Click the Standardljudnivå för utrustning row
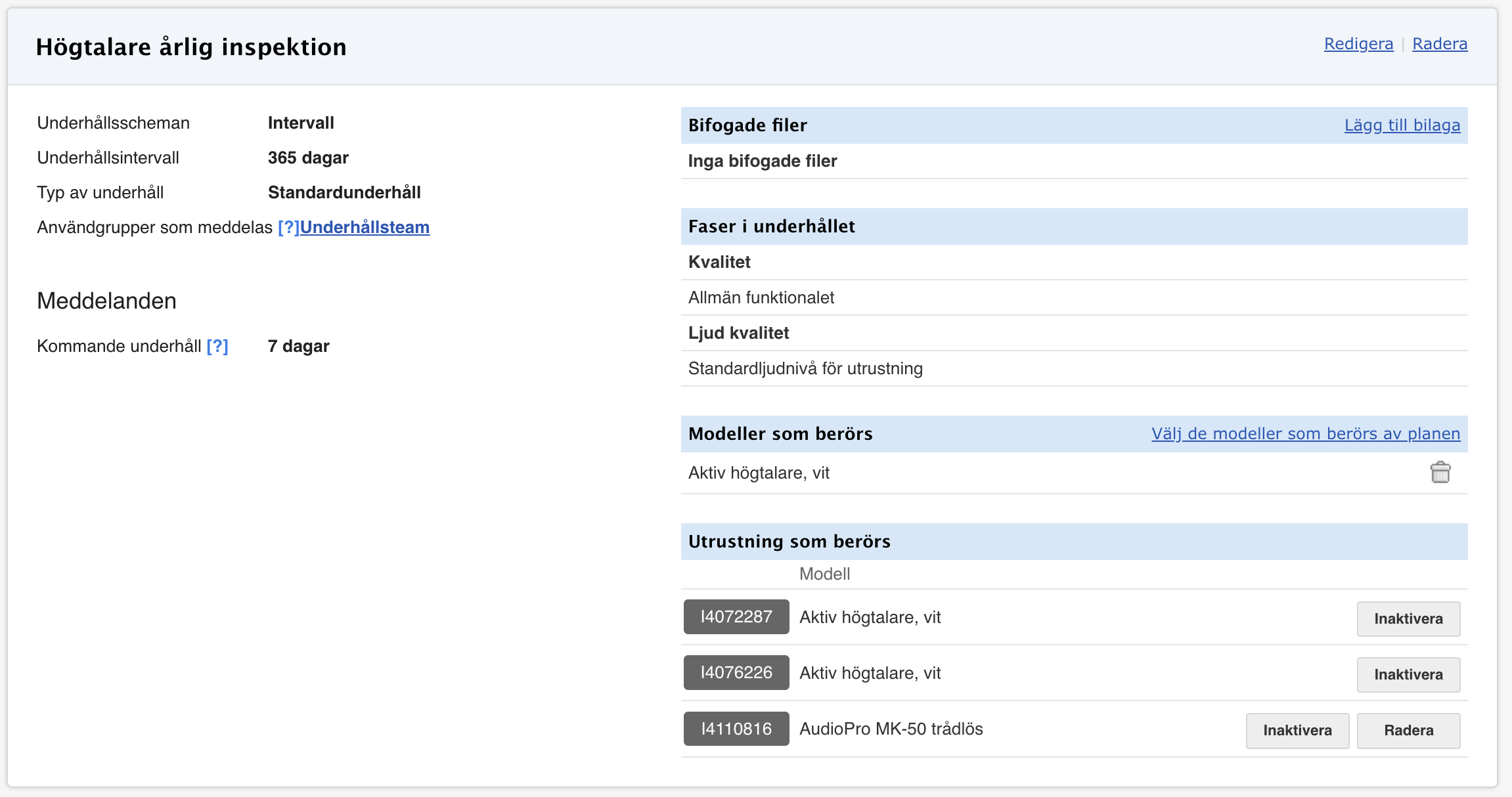This screenshot has height=797, width=1512. pyautogui.click(x=805, y=368)
